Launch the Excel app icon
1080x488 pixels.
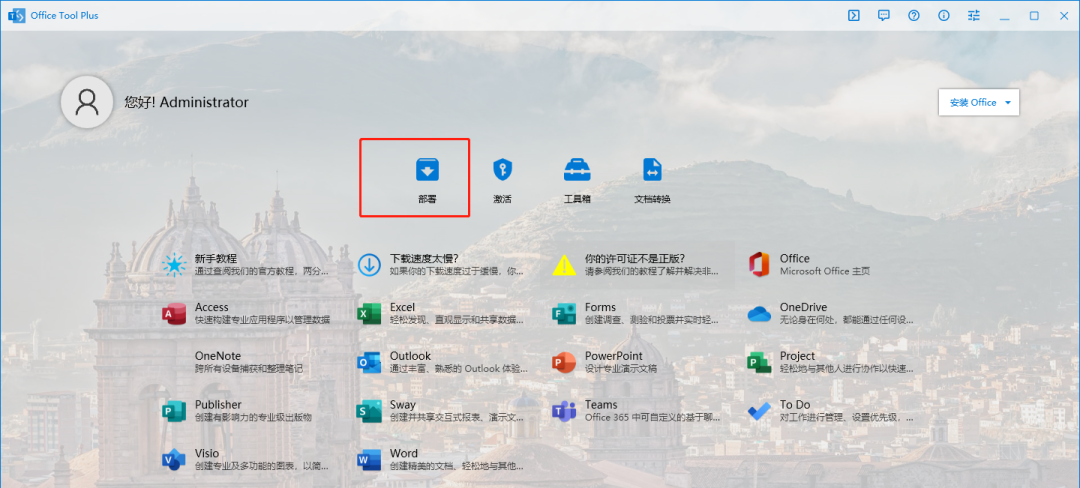pyautogui.click(x=369, y=314)
